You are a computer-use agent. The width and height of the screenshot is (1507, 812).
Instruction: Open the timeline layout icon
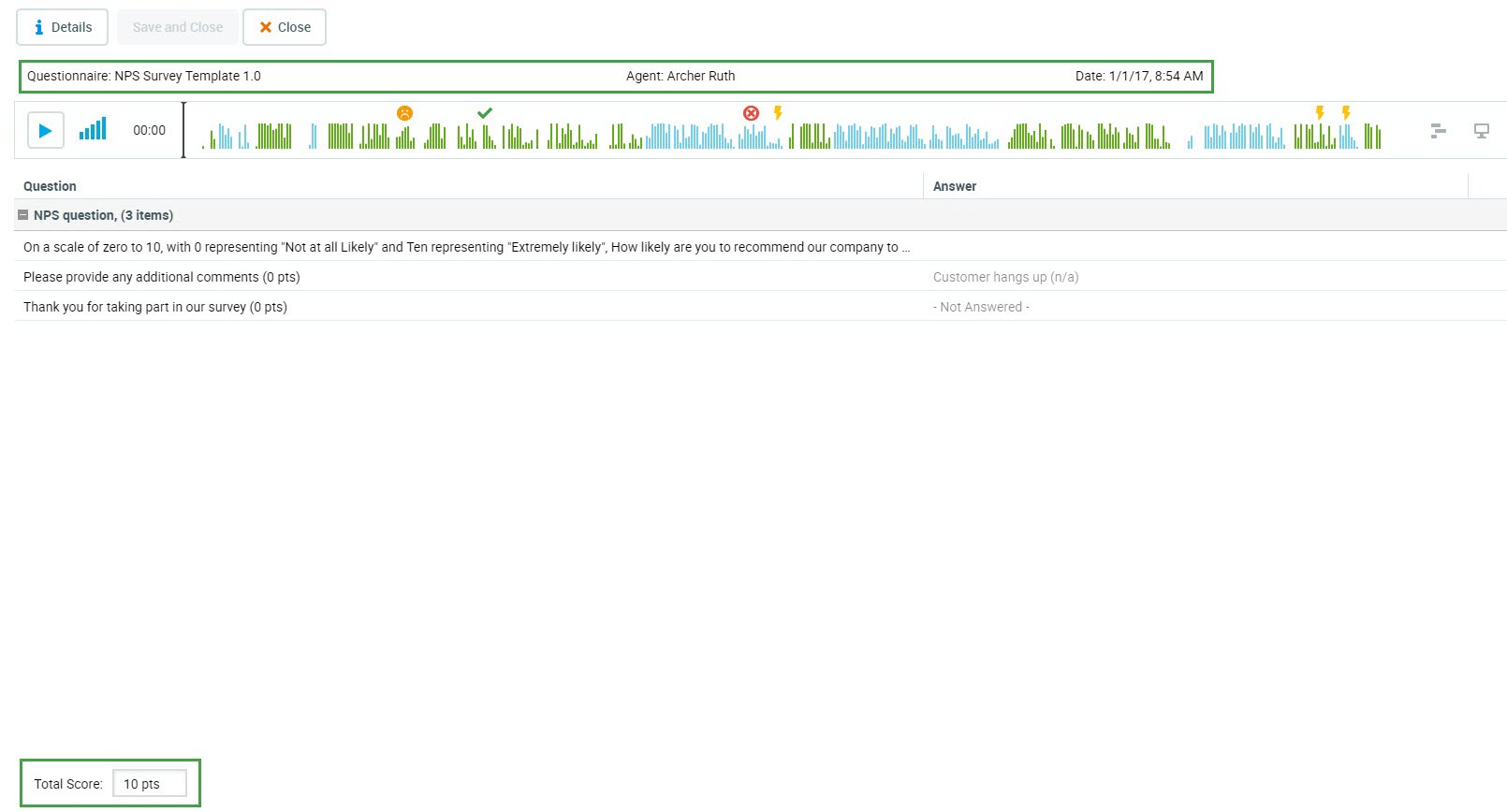tap(1438, 131)
